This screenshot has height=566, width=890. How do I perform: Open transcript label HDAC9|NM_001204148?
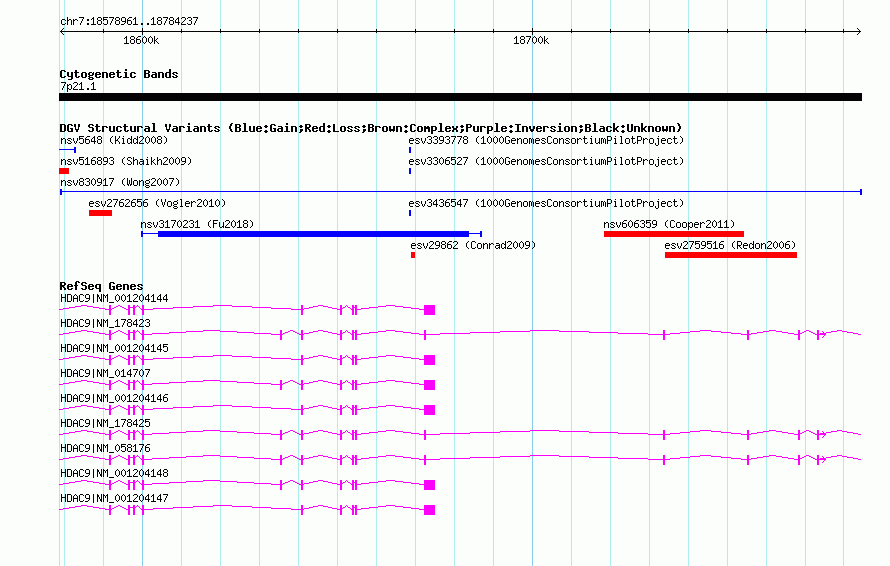[x=114, y=473]
